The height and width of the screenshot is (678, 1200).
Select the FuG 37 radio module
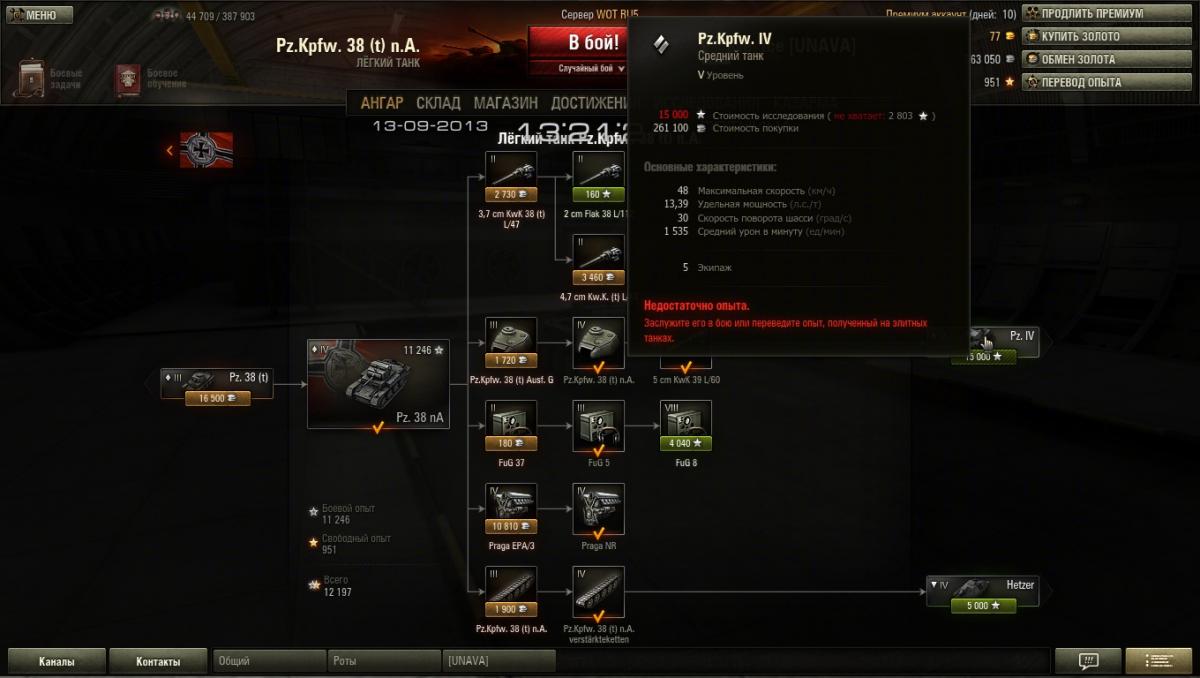pyautogui.click(x=511, y=419)
